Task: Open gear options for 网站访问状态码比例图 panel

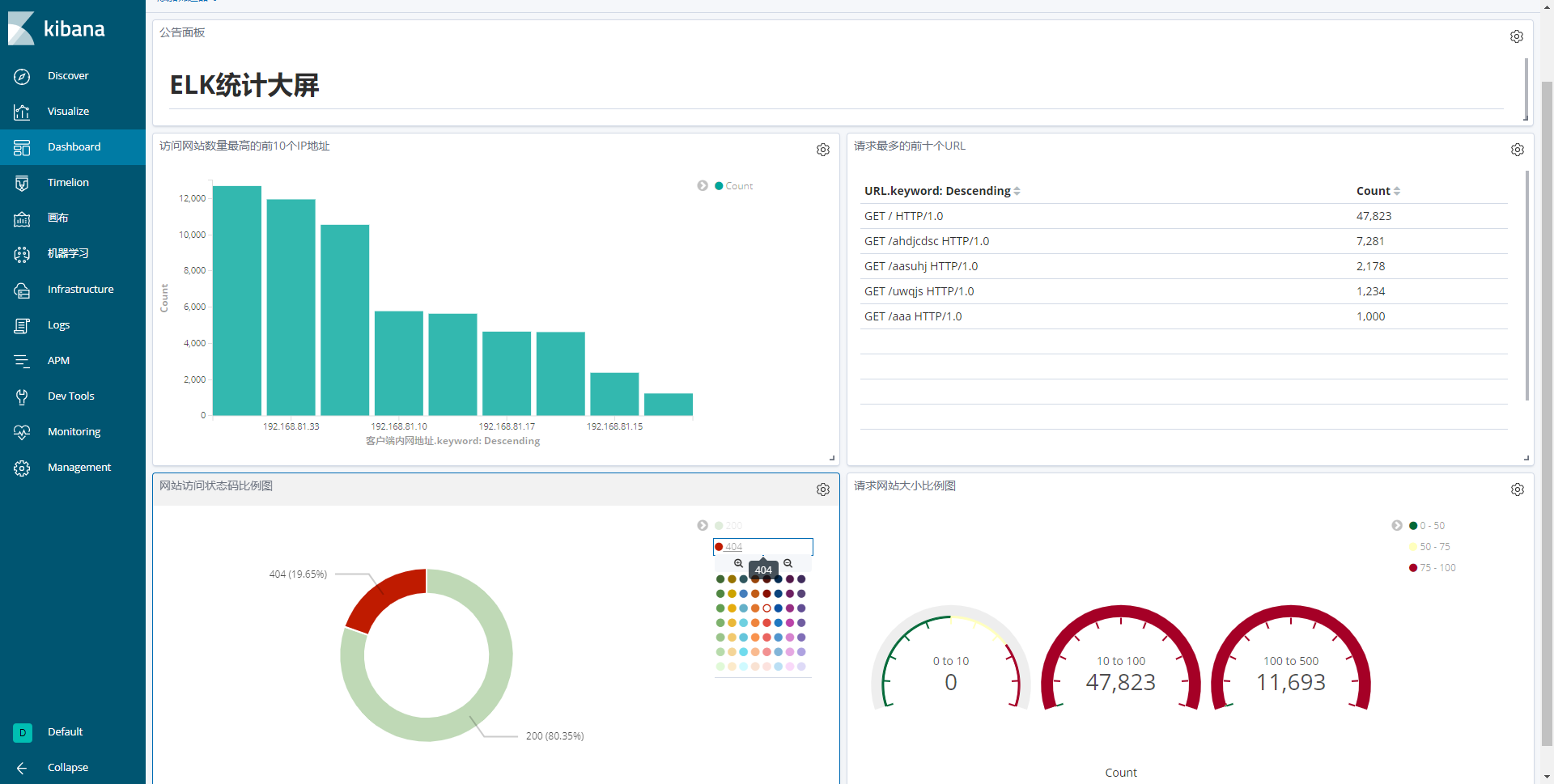Action: 823,489
